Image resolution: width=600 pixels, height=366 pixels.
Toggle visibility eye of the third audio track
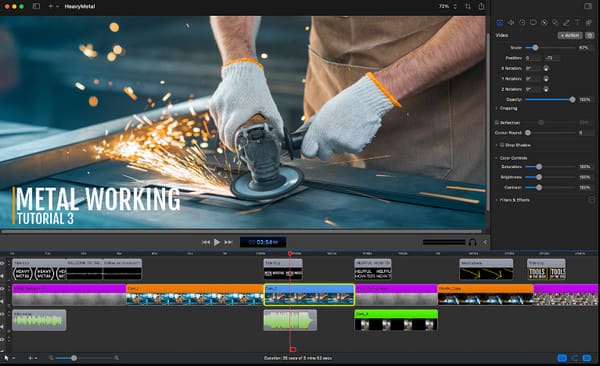(x=3, y=314)
